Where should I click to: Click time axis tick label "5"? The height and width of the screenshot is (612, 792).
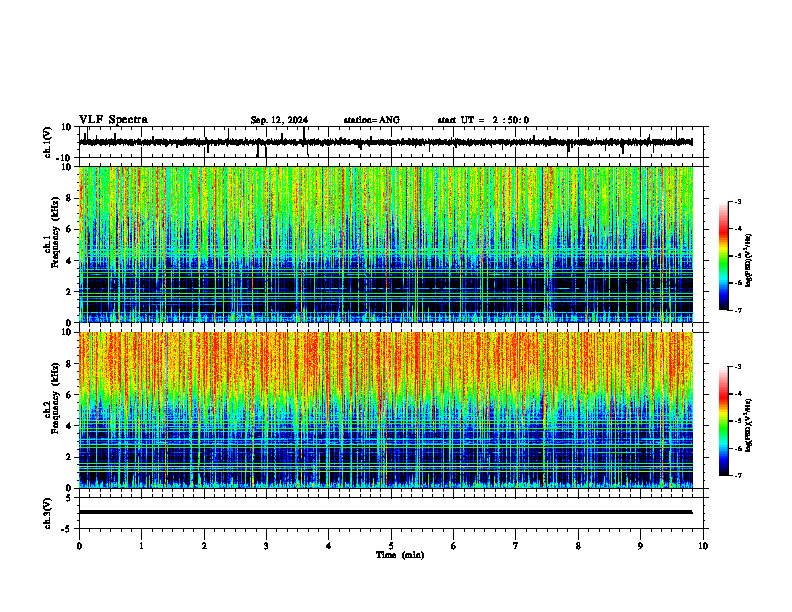click(x=391, y=546)
